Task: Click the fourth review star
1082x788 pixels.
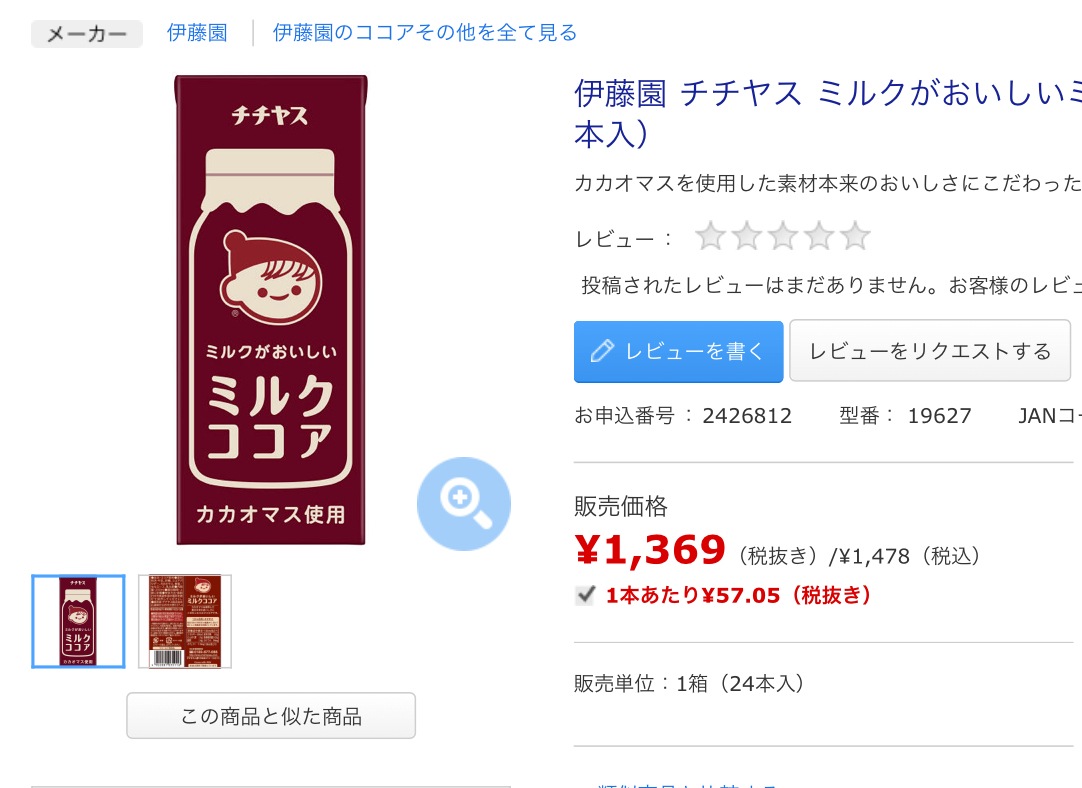Action: (x=819, y=236)
